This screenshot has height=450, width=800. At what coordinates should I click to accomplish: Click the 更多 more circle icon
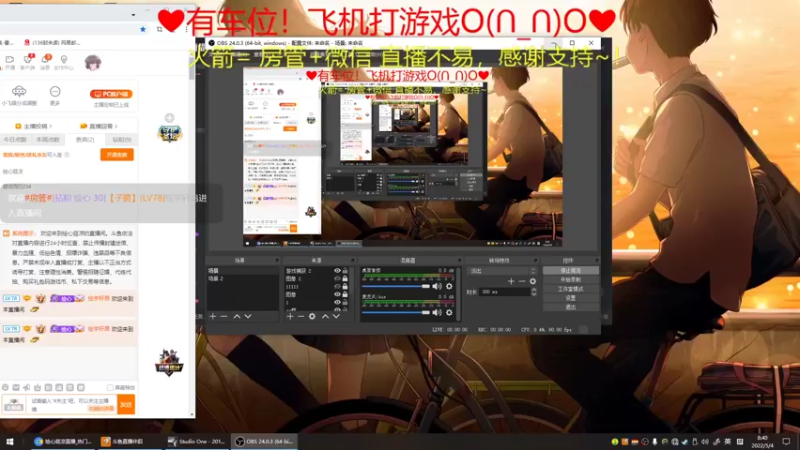click(55, 91)
